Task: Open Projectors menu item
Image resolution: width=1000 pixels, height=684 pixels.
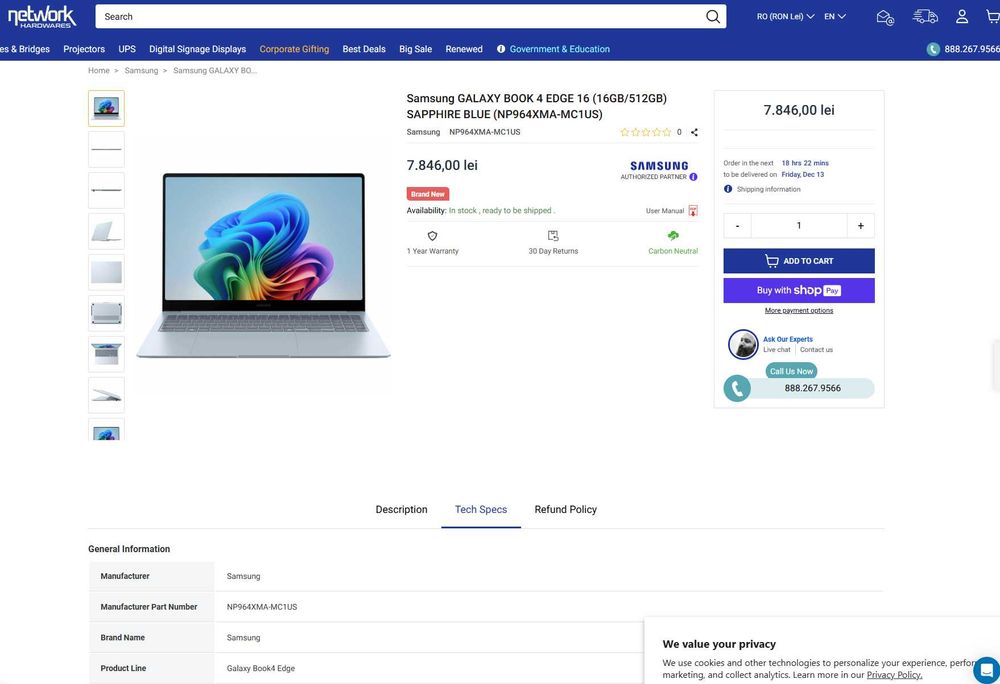Action: (x=84, y=49)
